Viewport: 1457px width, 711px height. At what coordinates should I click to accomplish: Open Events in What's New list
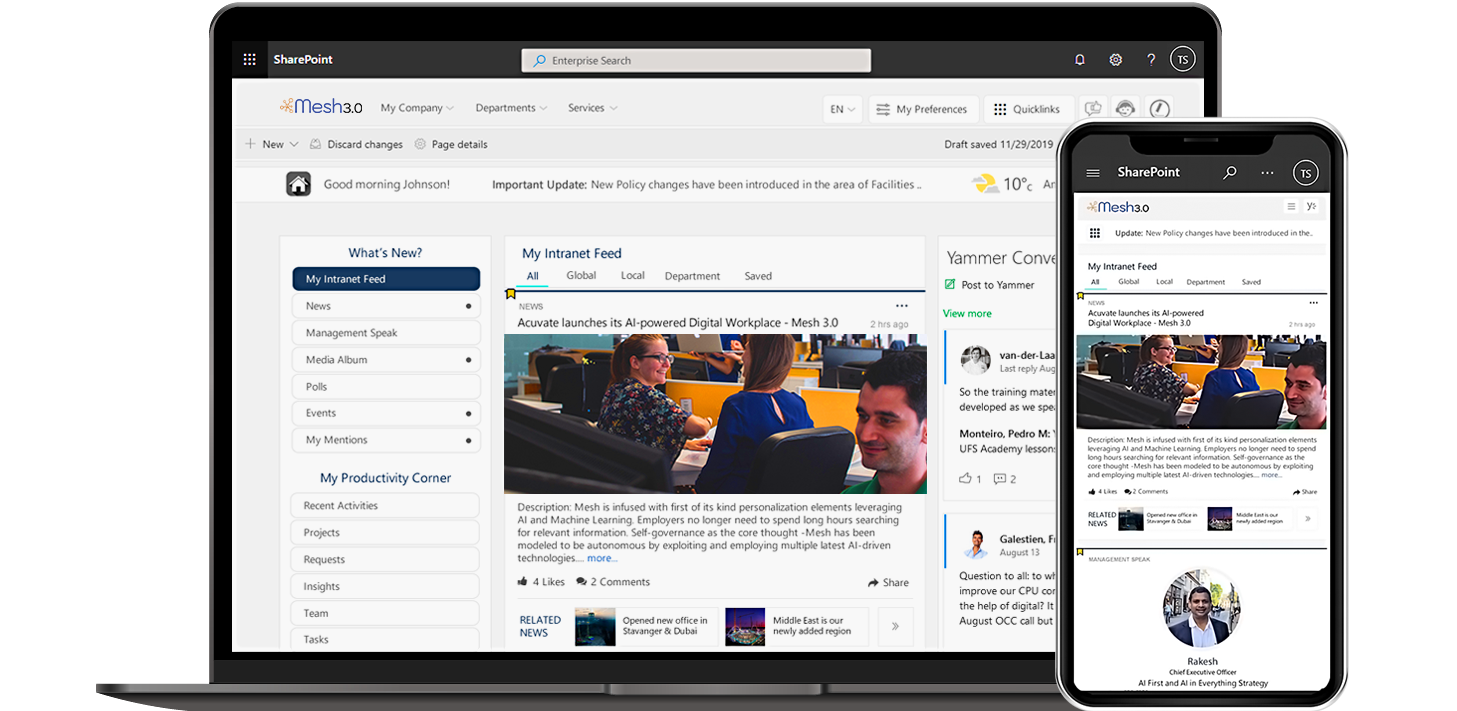[x=386, y=413]
